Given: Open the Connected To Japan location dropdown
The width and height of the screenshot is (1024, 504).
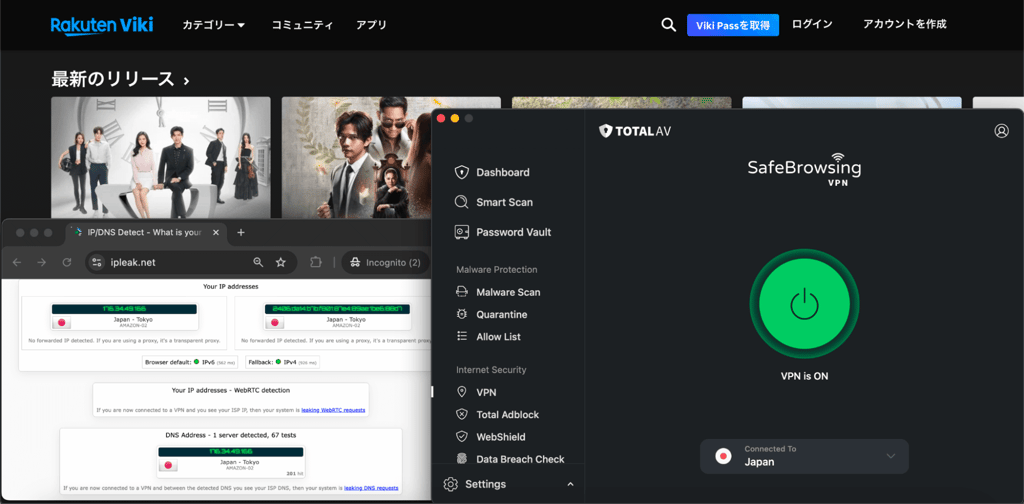Looking at the screenshot, I should (804, 456).
